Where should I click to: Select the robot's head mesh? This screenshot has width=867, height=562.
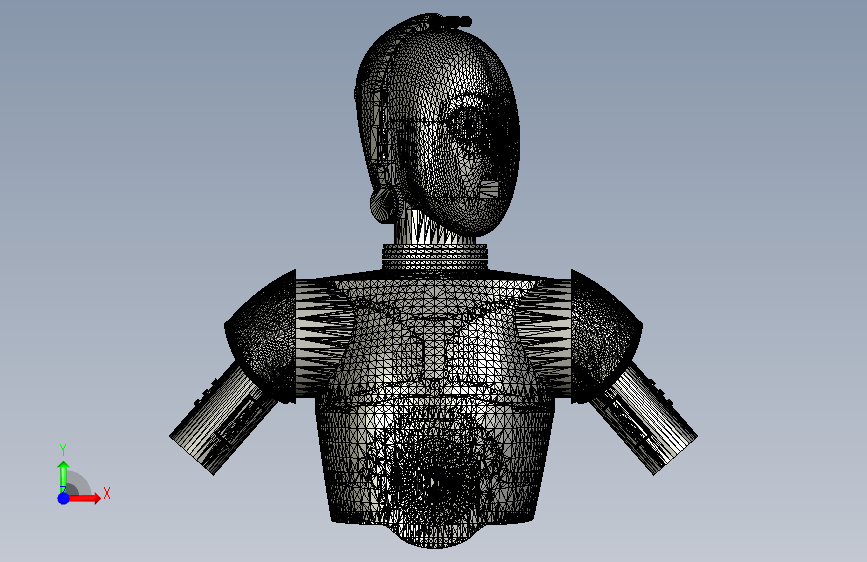[x=437, y=124]
